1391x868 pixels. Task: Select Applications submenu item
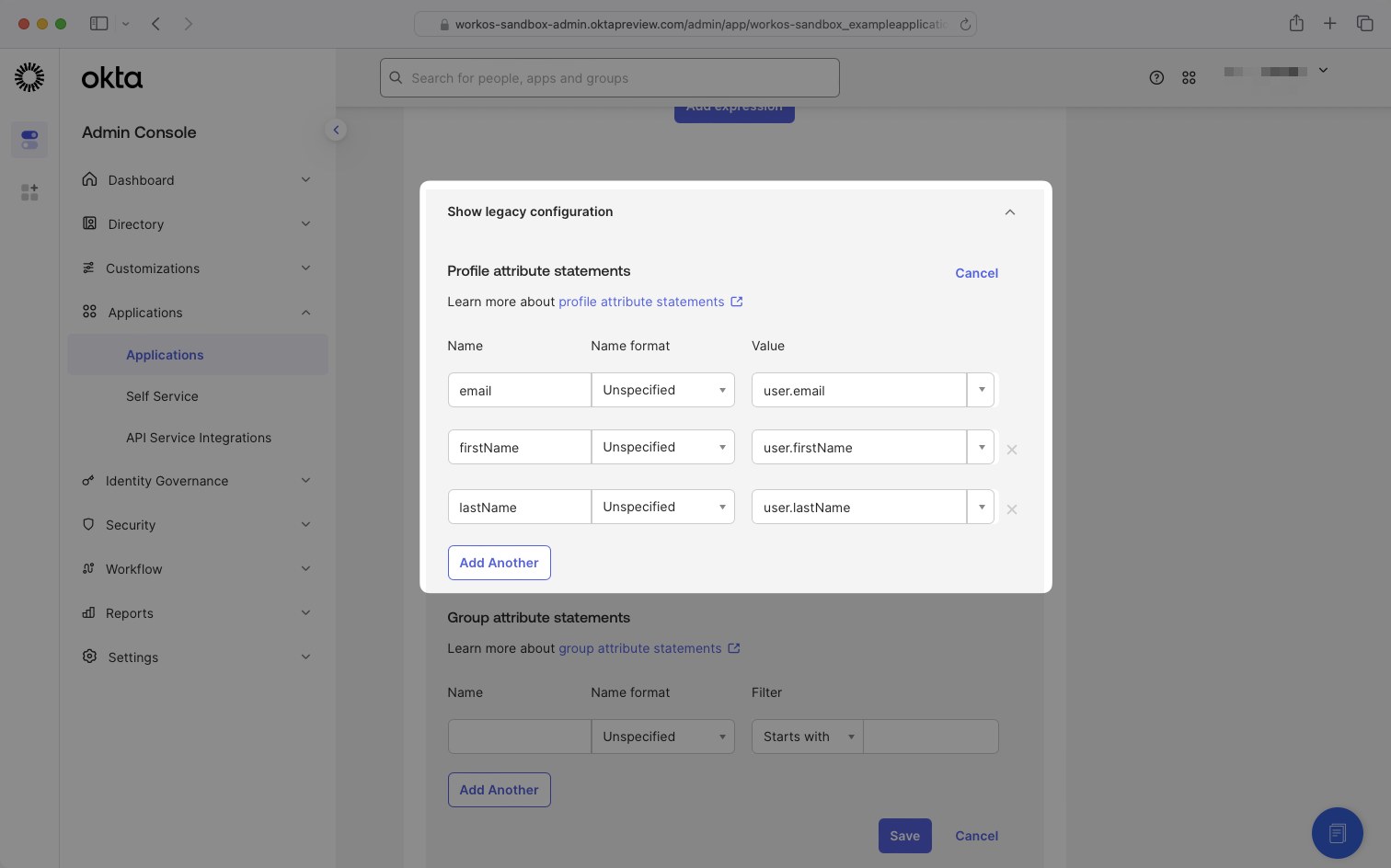pyautogui.click(x=198, y=355)
